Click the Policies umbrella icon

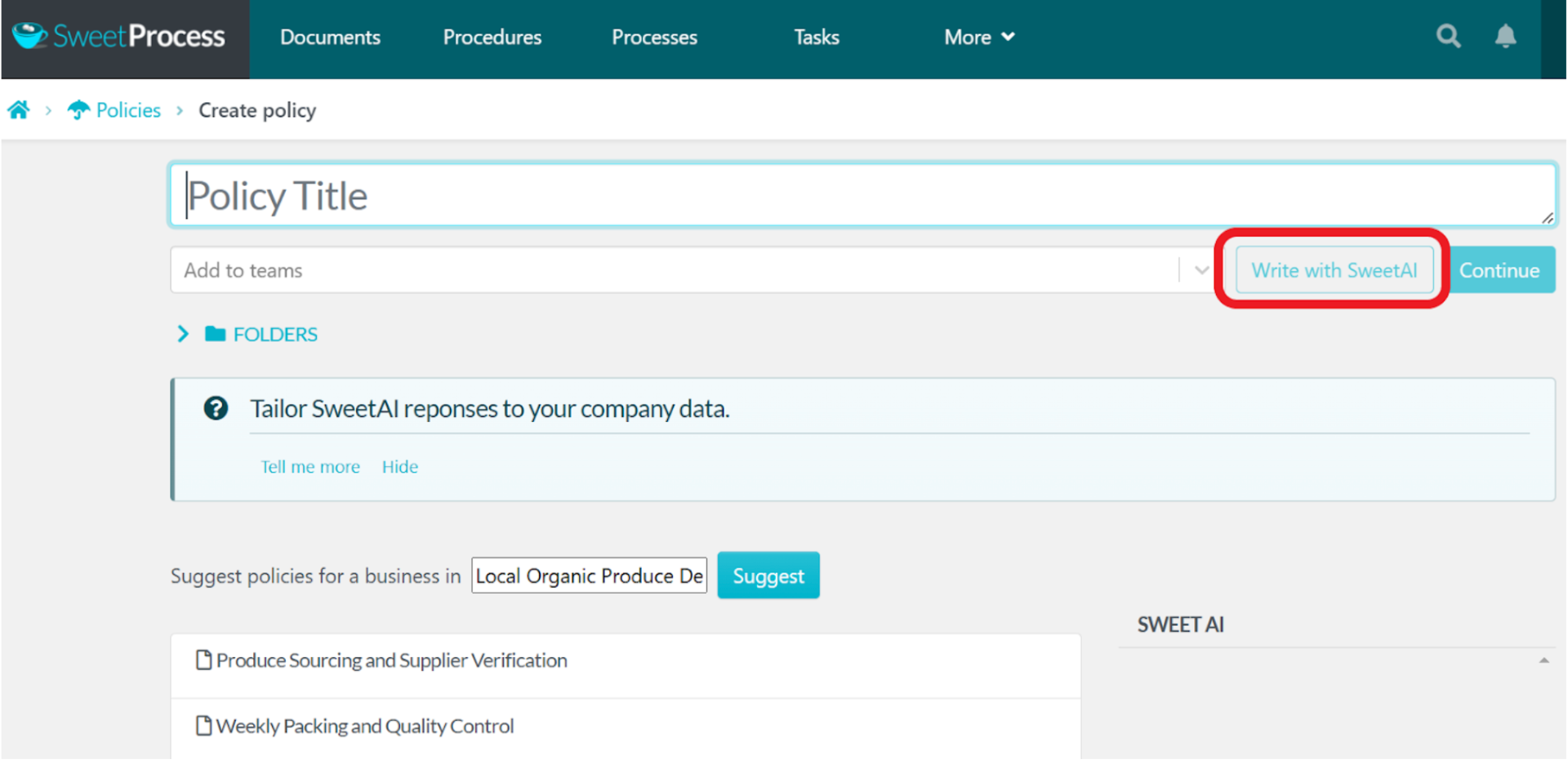[78, 109]
